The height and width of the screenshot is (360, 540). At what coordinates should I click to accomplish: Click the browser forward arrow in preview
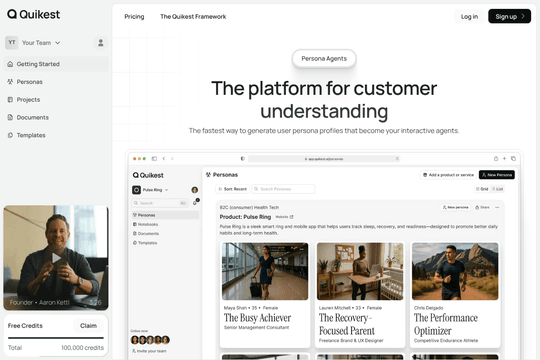coord(172,159)
